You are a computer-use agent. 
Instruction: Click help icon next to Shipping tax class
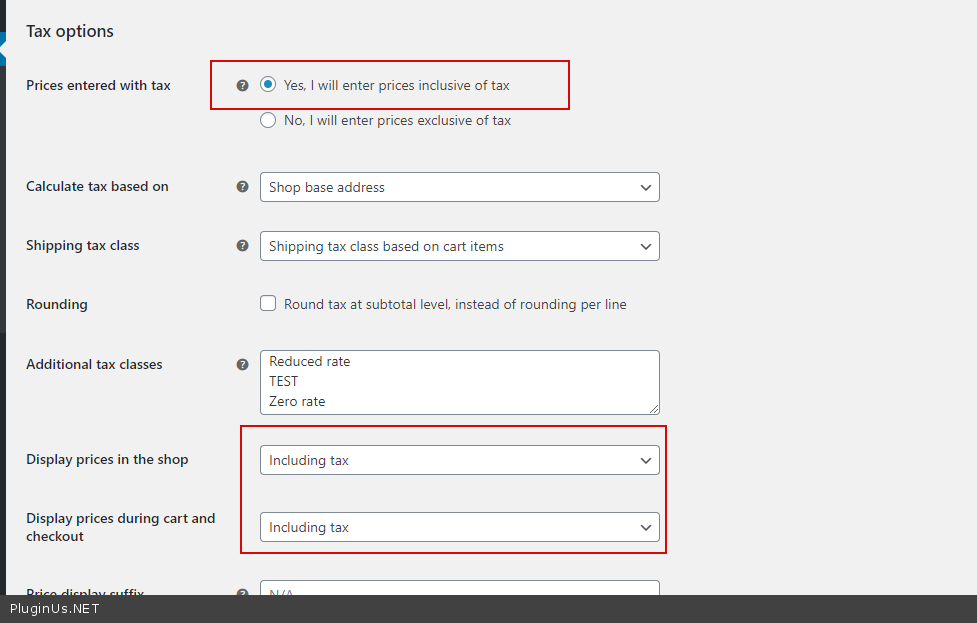pos(242,245)
